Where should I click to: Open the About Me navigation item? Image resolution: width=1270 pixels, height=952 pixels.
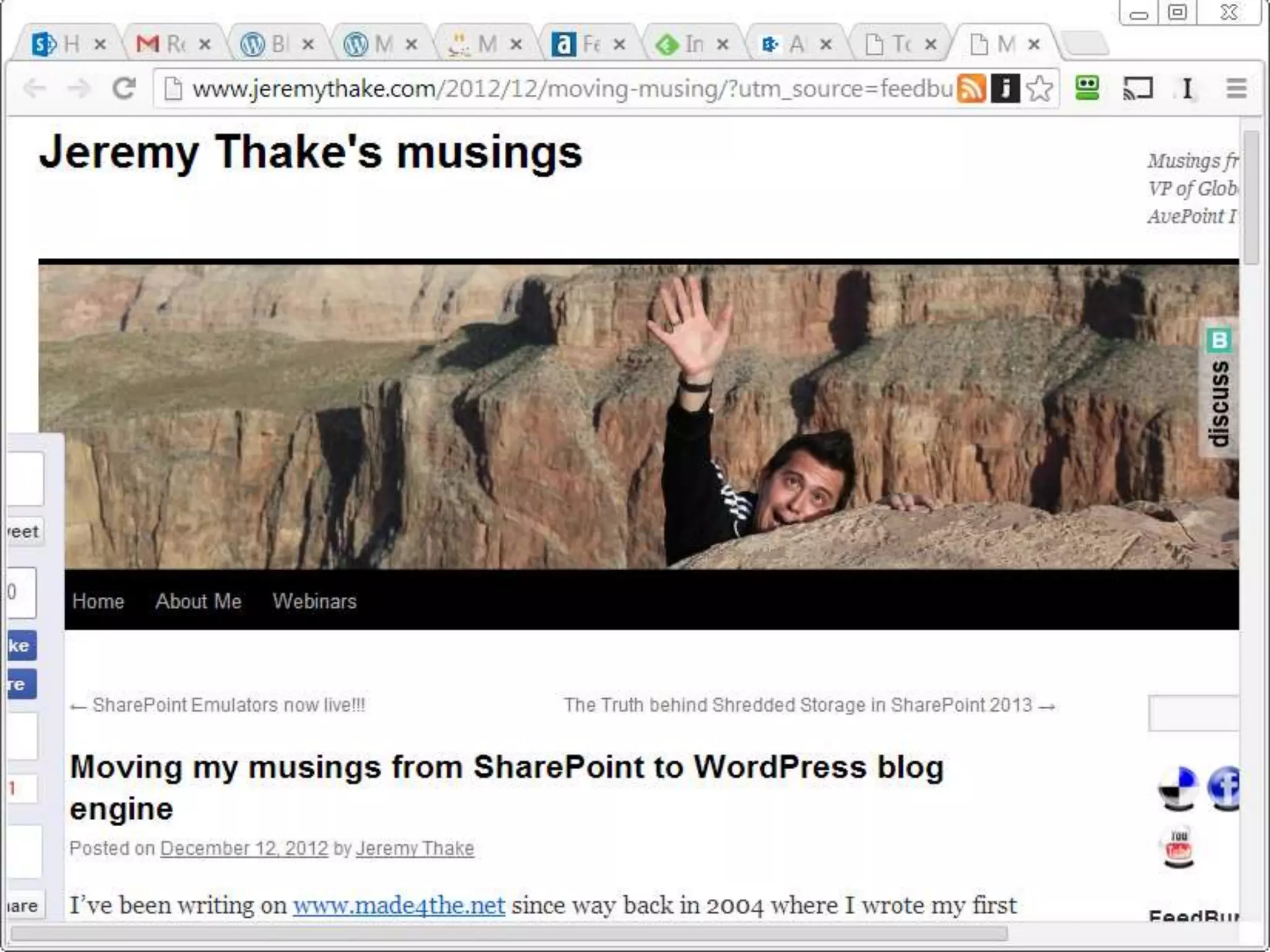(198, 601)
